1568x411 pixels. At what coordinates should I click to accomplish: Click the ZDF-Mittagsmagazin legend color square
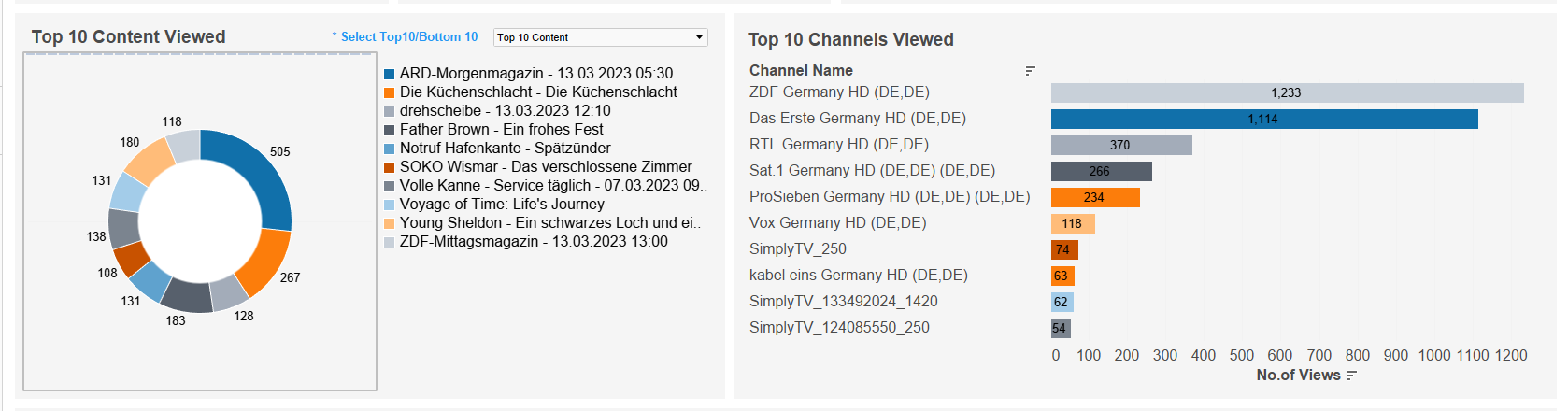pyautogui.click(x=389, y=242)
